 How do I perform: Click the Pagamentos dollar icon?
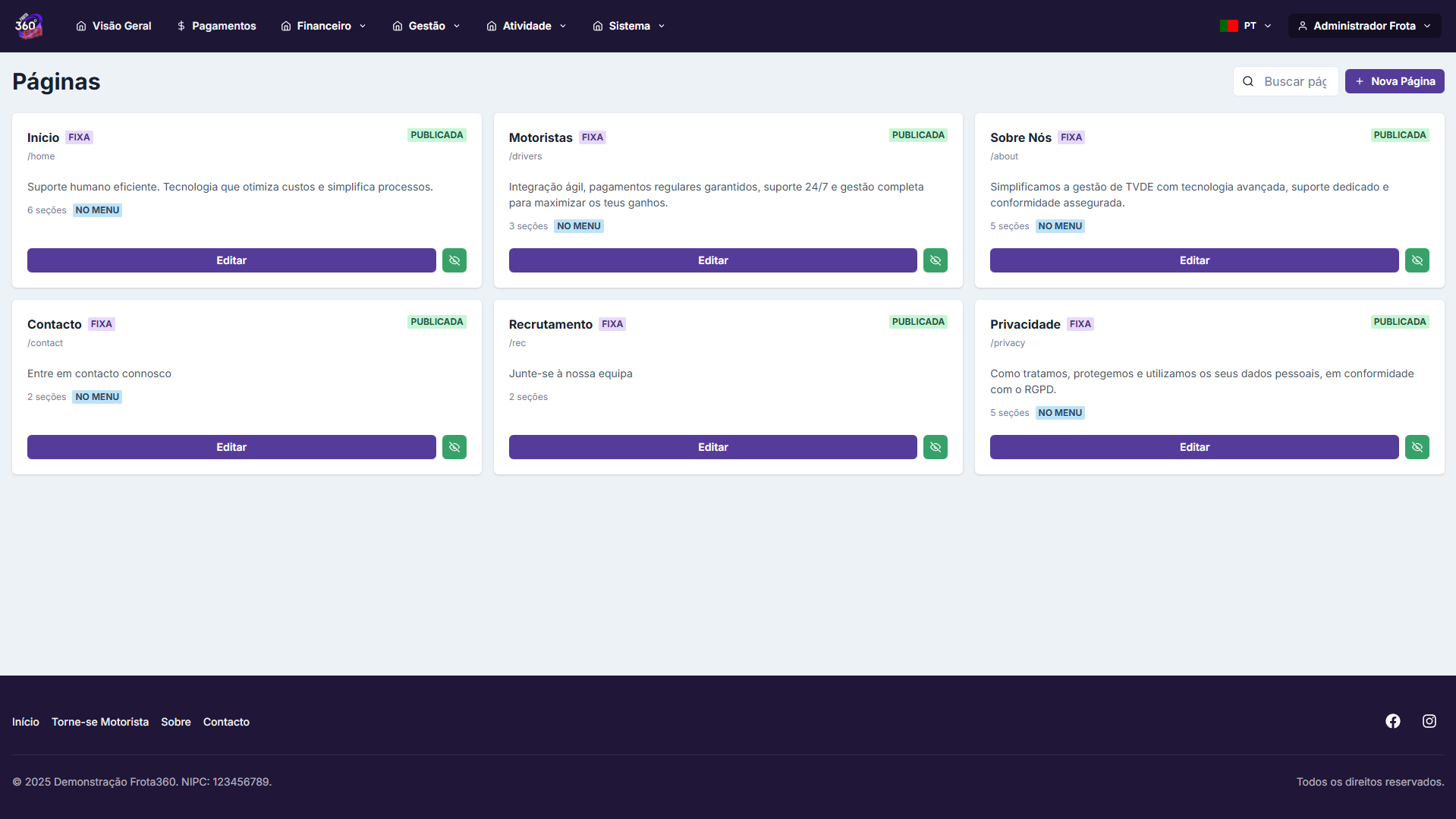pos(181,26)
